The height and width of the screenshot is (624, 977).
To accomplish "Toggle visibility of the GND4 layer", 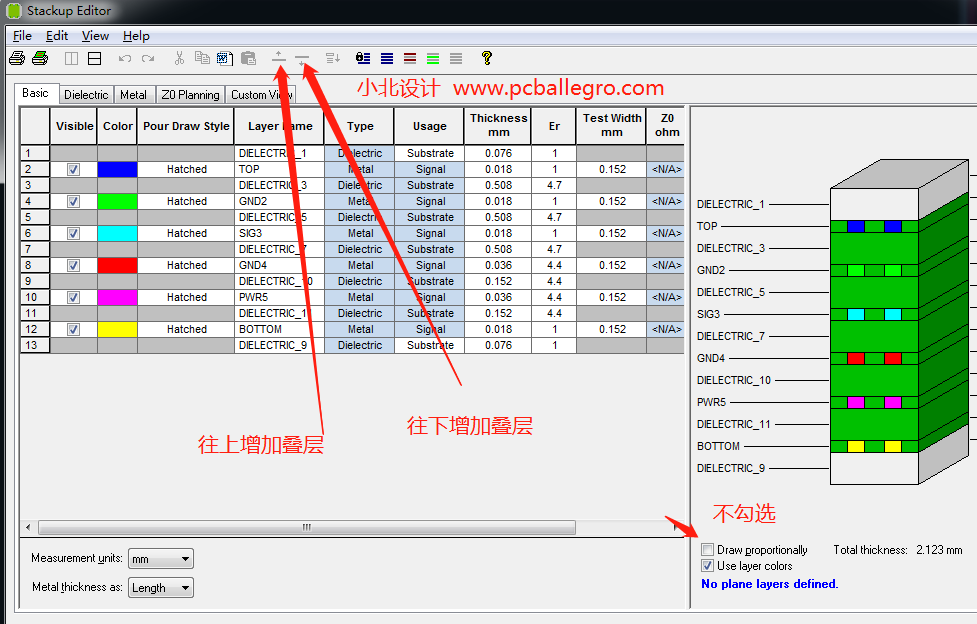I will click(x=74, y=266).
